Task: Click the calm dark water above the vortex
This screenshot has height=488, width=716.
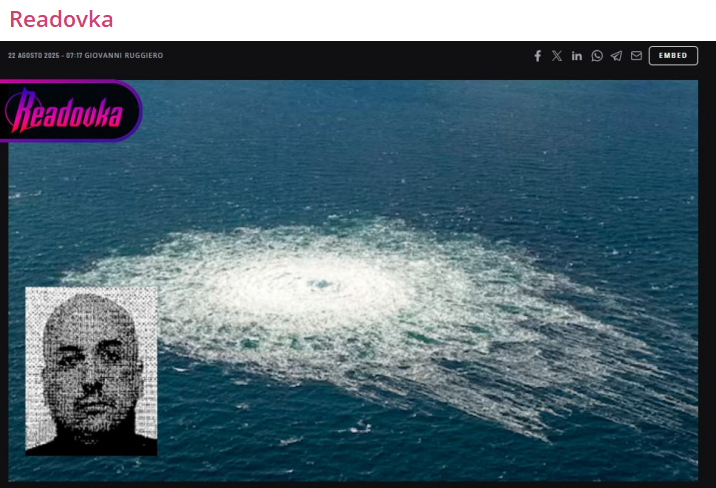Action: coord(400,150)
